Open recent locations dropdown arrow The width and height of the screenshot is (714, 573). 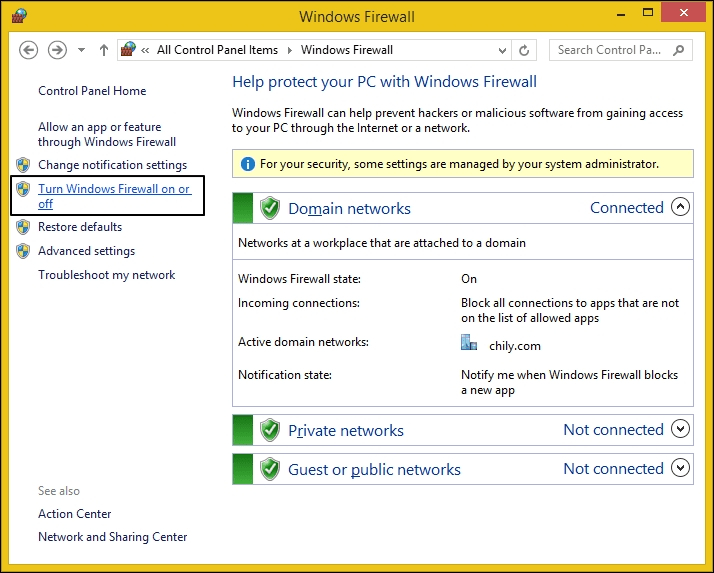[x=82, y=50]
